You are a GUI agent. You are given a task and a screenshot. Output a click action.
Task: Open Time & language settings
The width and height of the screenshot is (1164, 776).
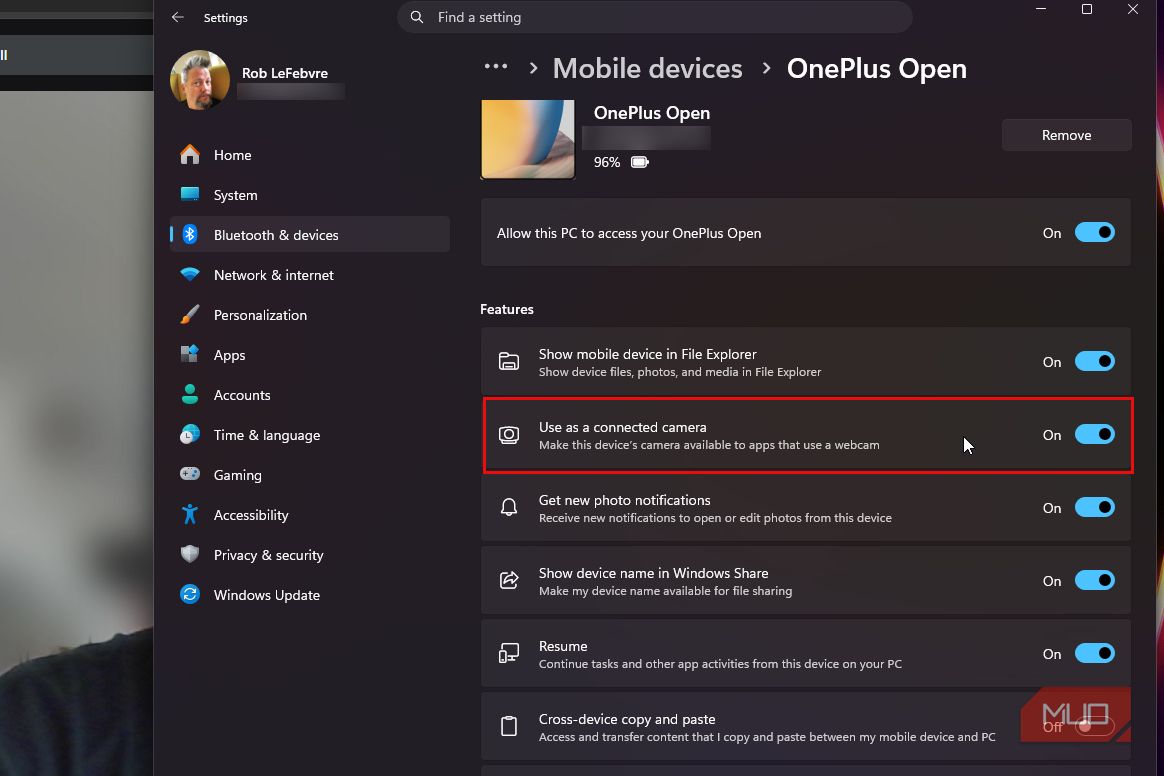(310, 435)
